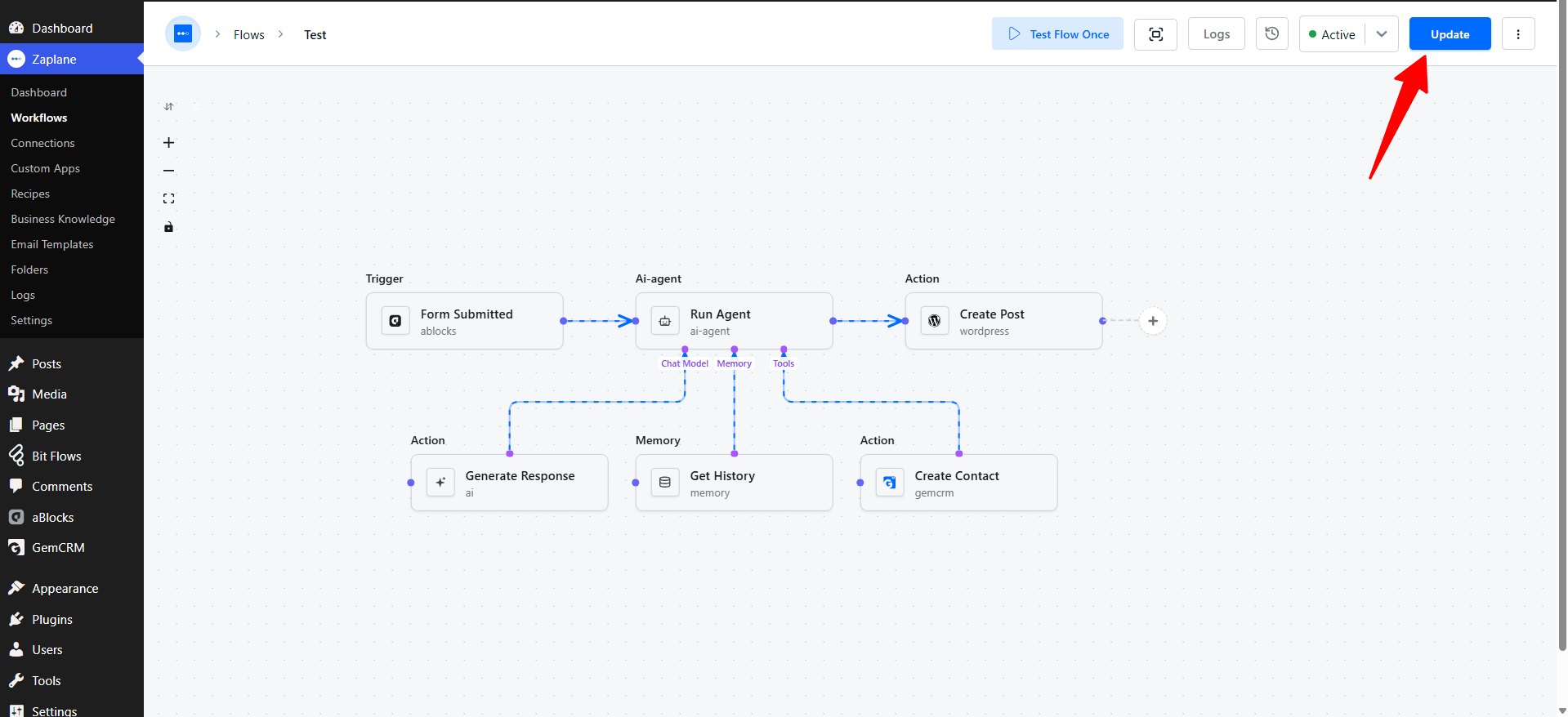Expand the Active status dropdown arrow
The height and width of the screenshot is (717, 1568).
pyautogui.click(x=1382, y=34)
